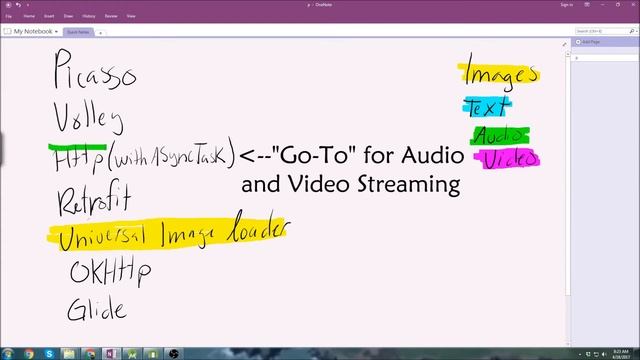This screenshot has width=640, height=360.
Task: Open the Quick Access Toolbar customize arrow
Action: point(28,5)
